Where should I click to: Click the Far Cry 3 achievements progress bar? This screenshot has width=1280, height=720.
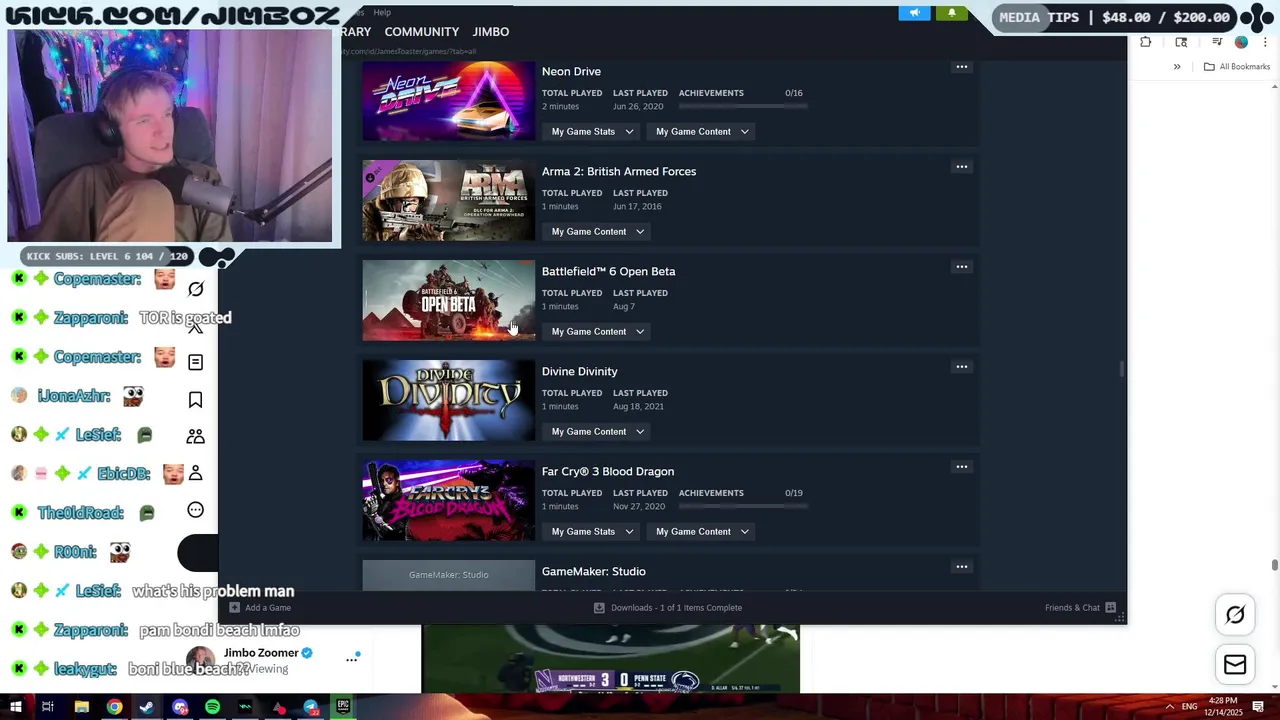(743, 506)
